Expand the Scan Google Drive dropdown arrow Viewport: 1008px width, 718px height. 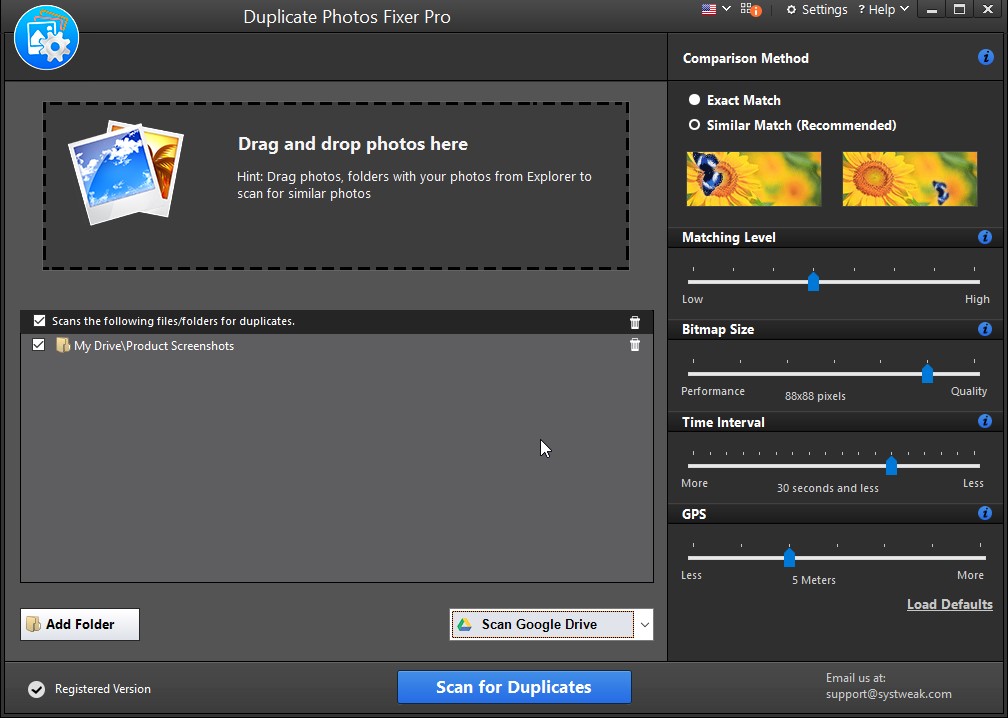click(644, 624)
